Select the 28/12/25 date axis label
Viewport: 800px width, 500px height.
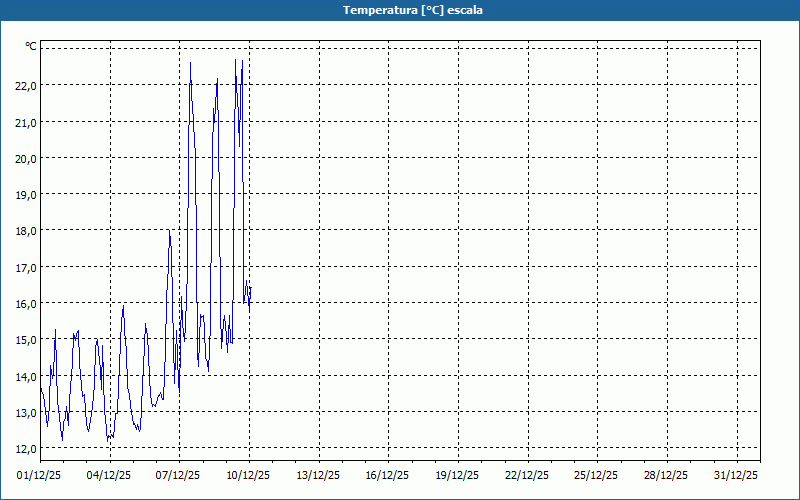(667, 475)
